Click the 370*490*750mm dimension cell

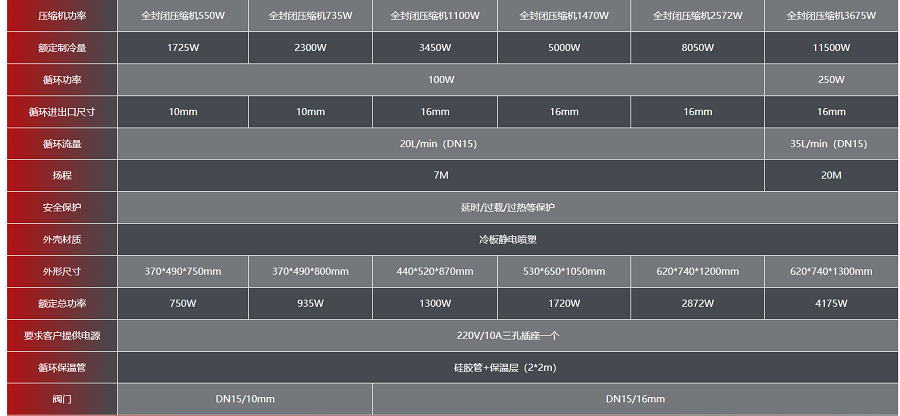coord(183,272)
